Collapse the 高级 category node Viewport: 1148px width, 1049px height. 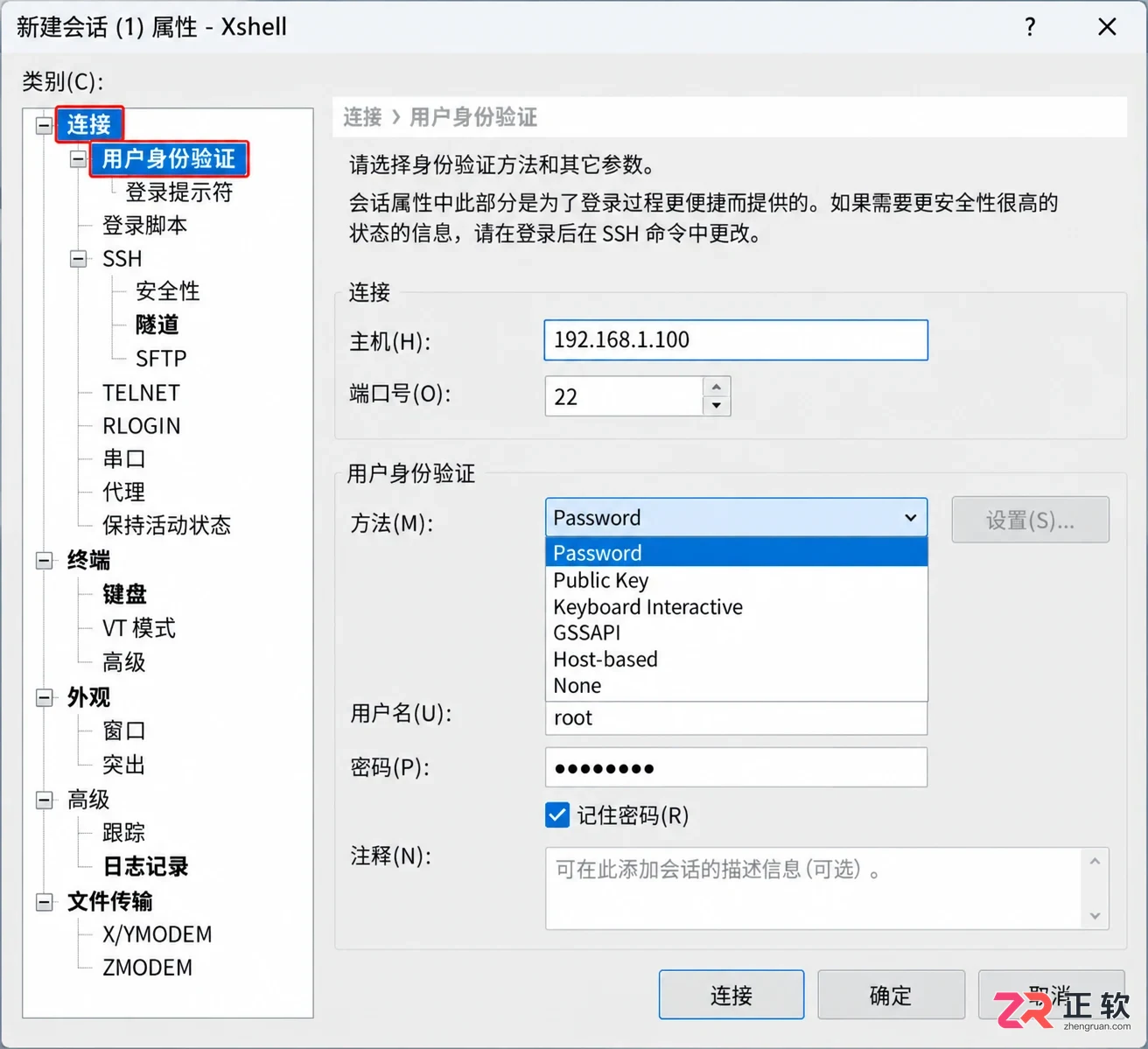tap(44, 800)
